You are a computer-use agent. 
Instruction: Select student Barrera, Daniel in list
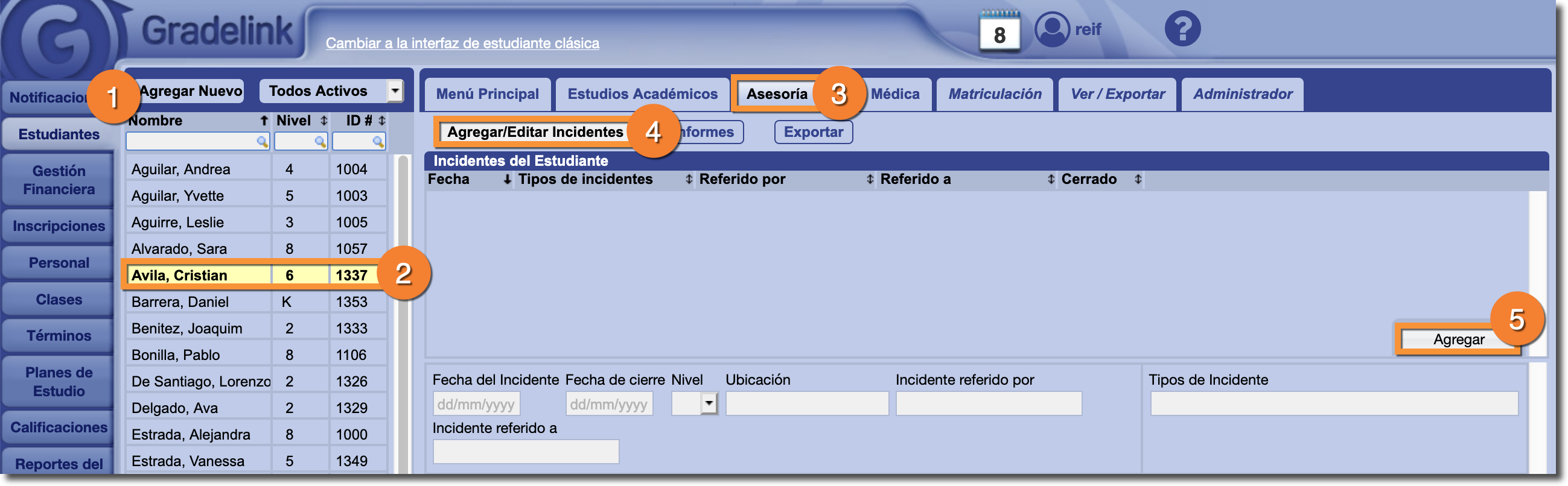coord(180,301)
